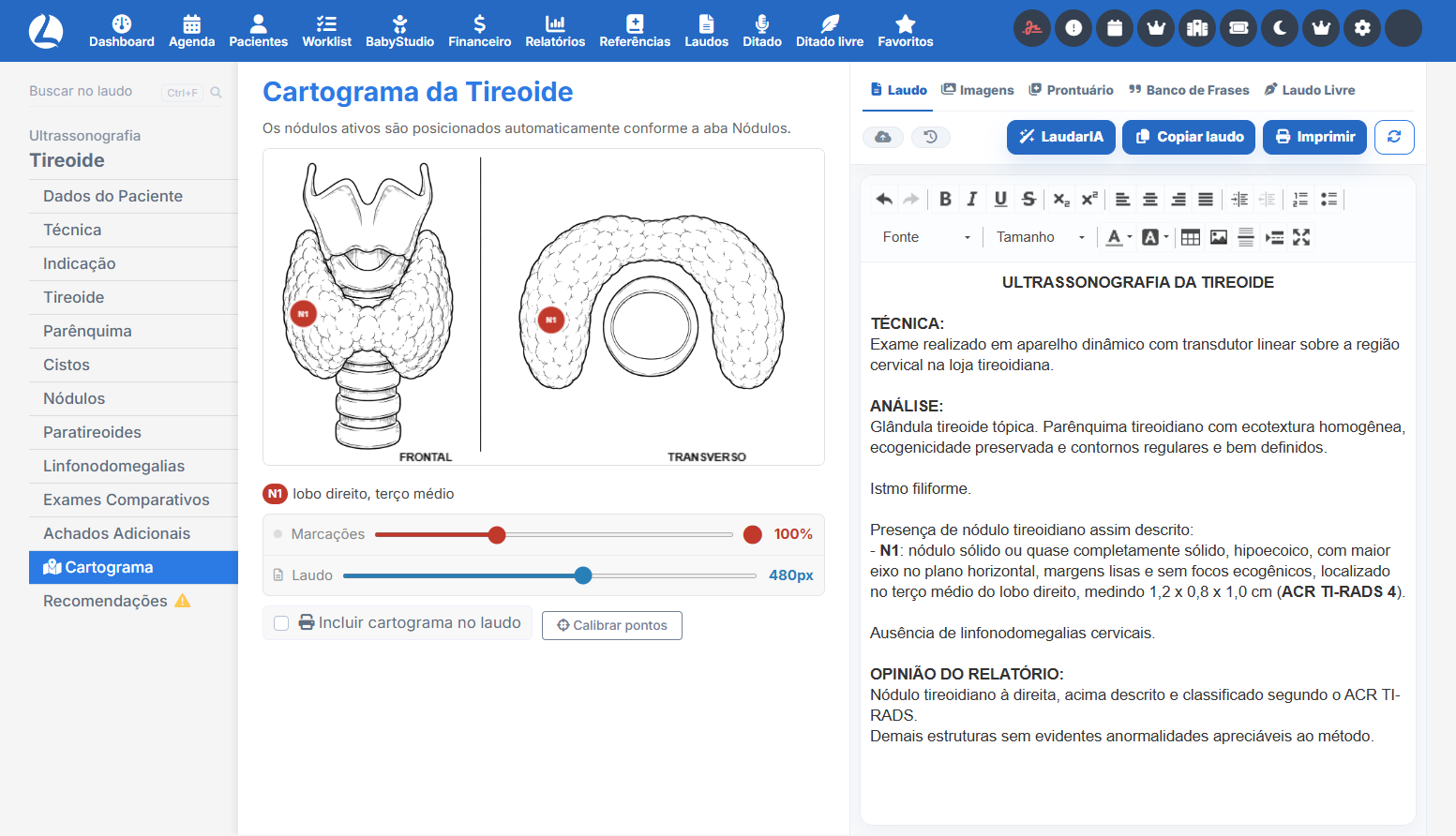This screenshot has width=1456, height=836.
Task: Insert numbered list
Action: [x=1300, y=199]
